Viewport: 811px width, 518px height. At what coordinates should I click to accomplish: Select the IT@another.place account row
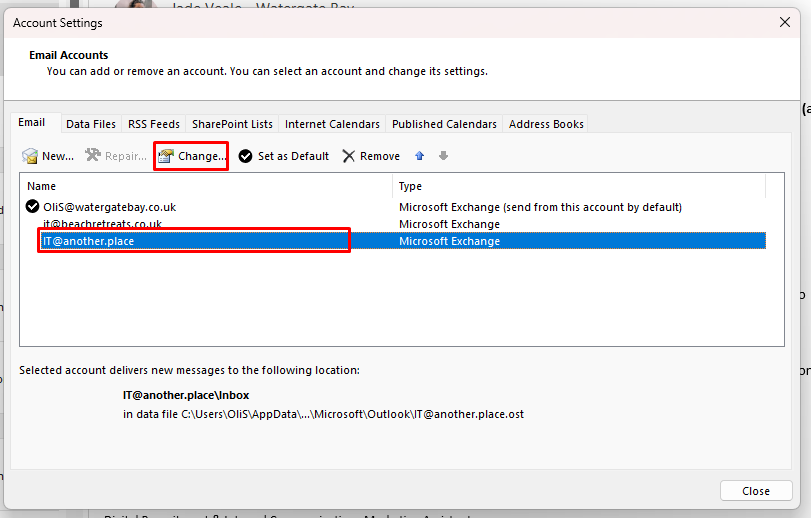403,241
